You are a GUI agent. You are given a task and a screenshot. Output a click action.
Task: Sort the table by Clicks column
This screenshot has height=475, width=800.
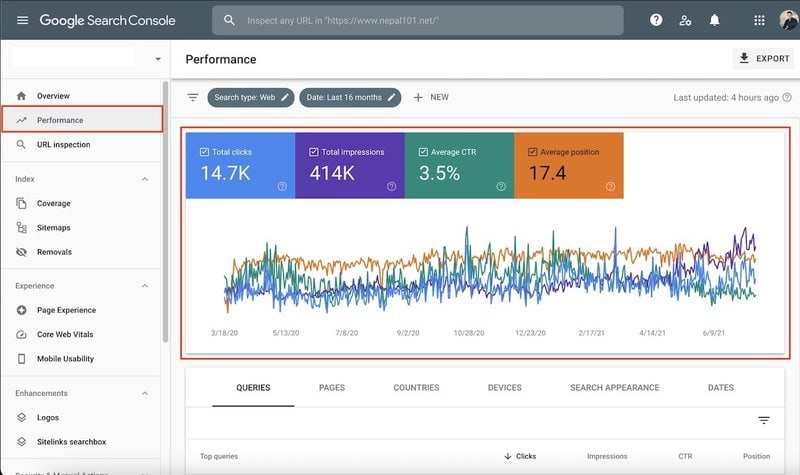click(520, 456)
